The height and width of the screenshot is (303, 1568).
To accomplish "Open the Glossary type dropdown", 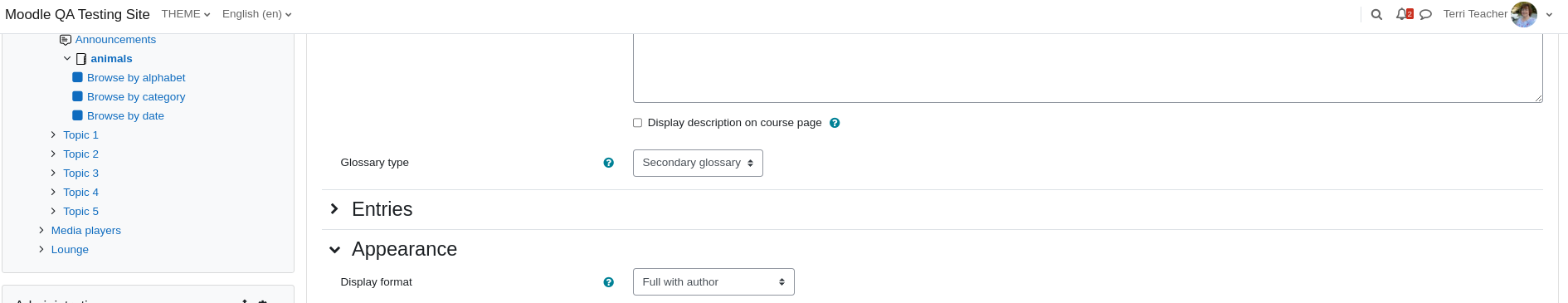I will click(698, 163).
